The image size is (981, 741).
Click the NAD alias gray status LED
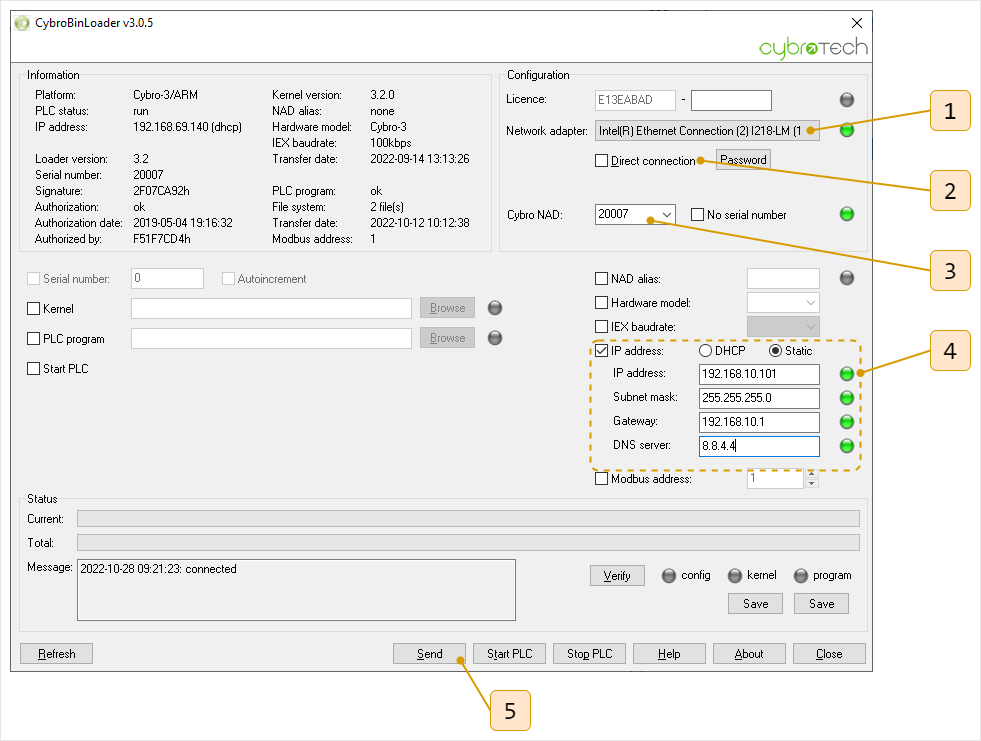pos(846,278)
